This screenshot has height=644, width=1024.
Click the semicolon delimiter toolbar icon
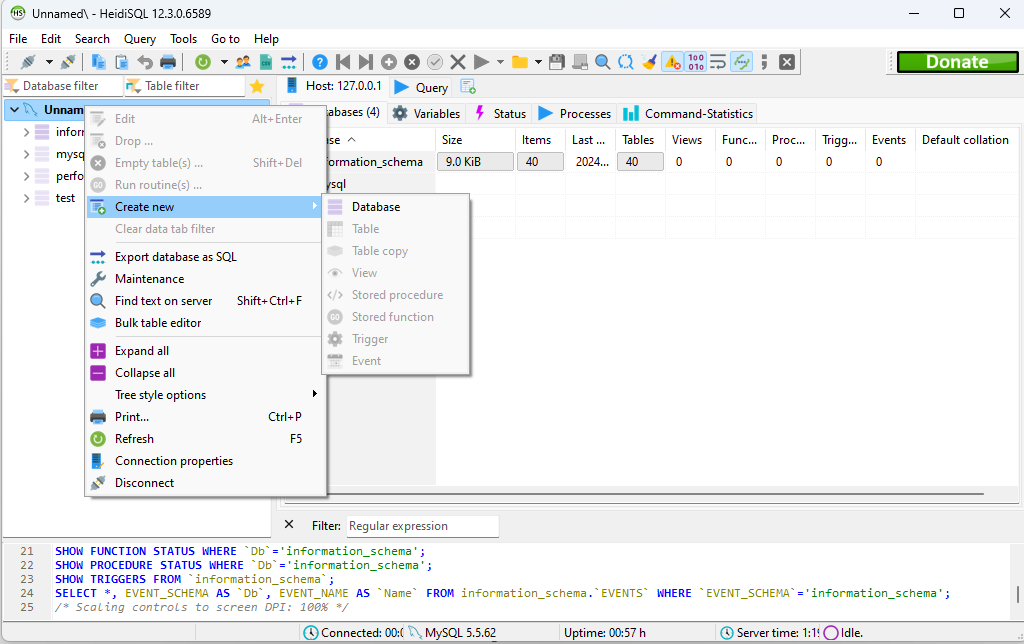tap(764, 62)
